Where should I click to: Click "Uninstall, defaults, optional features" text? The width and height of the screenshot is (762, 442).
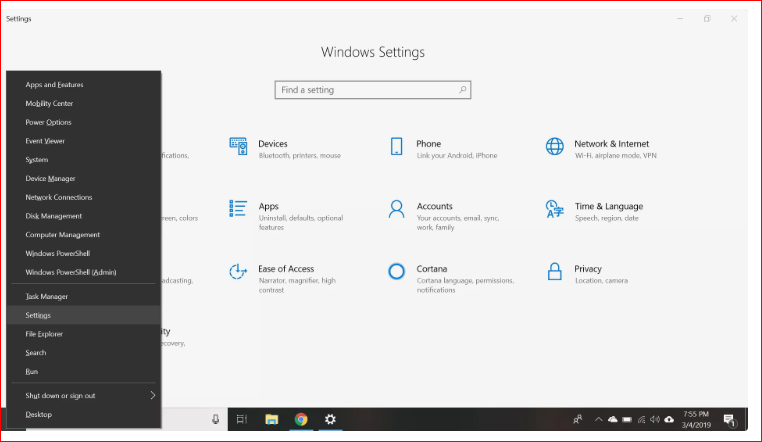301,222
